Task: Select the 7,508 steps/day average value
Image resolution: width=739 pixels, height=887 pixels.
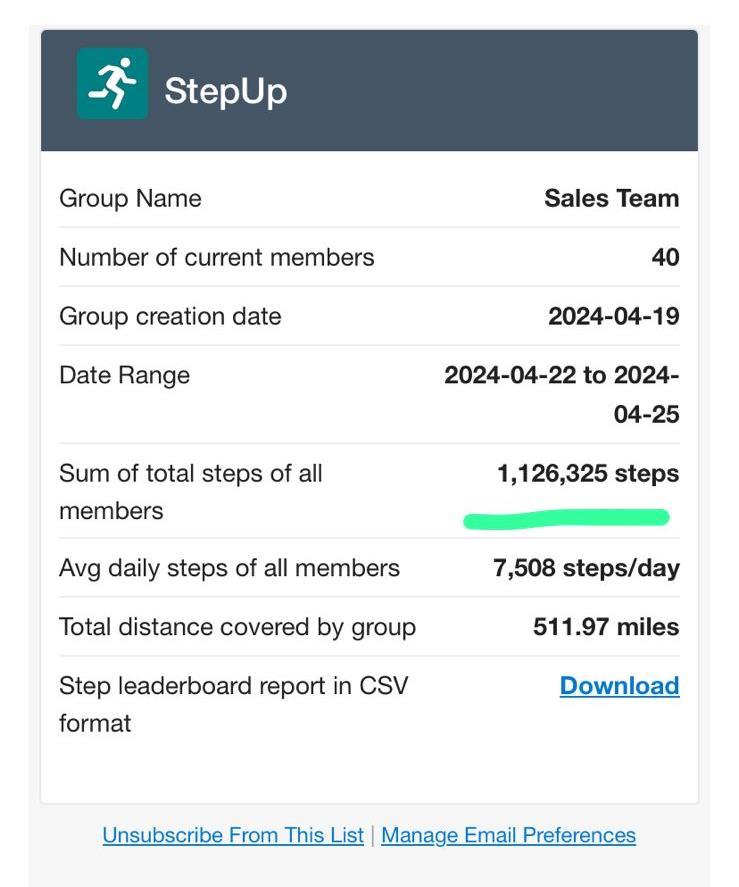Action: click(x=586, y=568)
